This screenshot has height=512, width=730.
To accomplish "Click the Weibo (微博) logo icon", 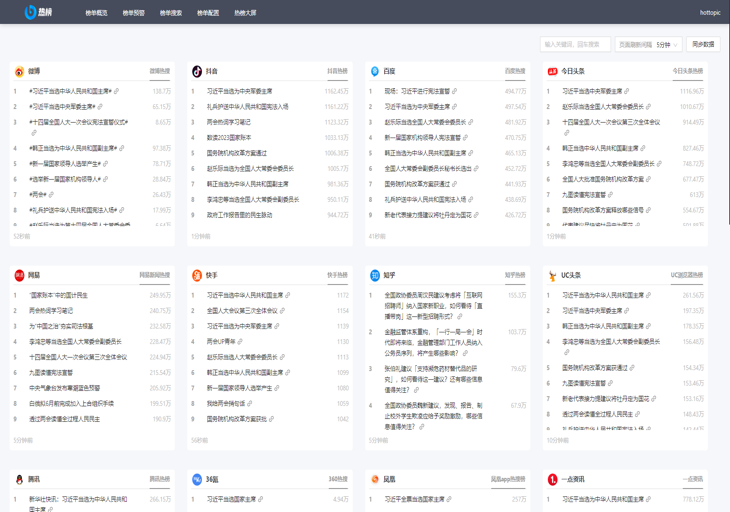I will [x=19, y=71].
